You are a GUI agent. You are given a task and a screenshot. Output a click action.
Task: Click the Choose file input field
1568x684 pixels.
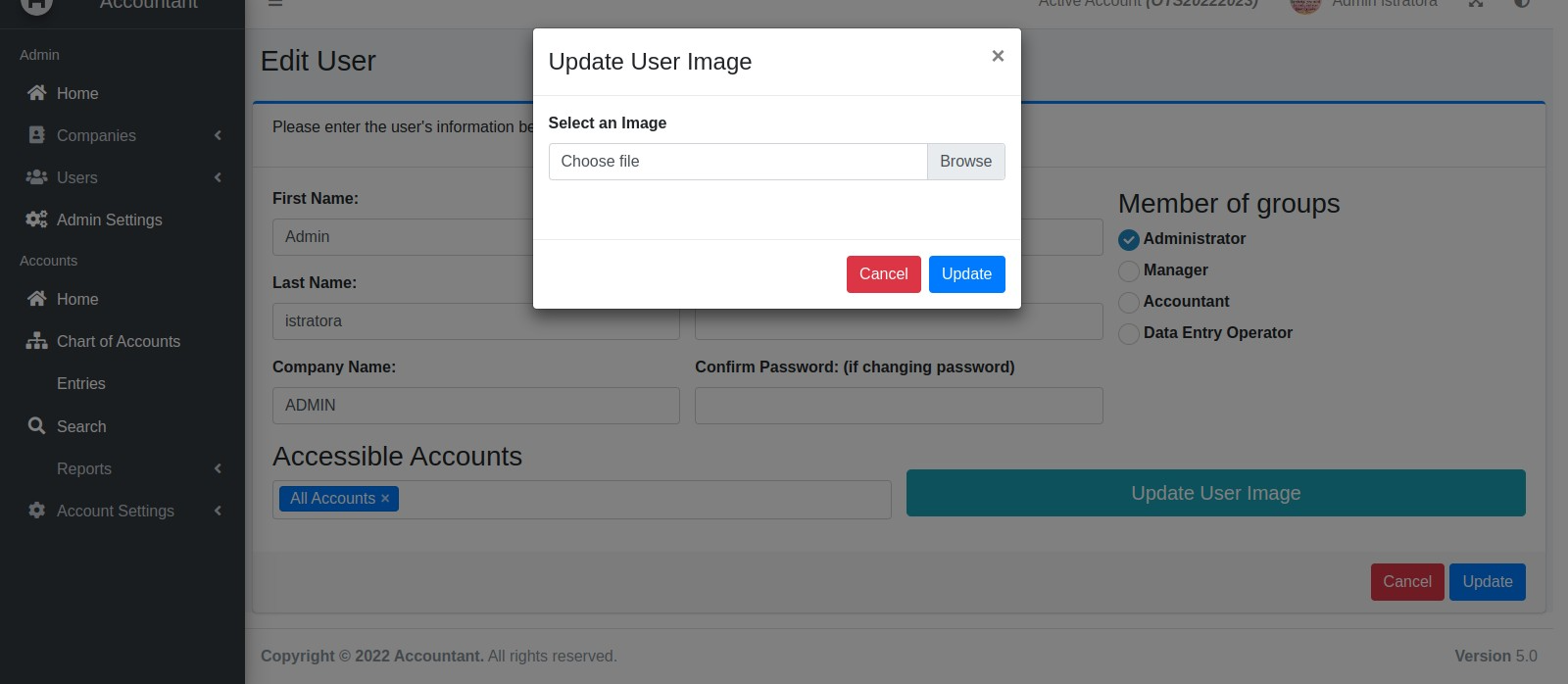tap(737, 162)
